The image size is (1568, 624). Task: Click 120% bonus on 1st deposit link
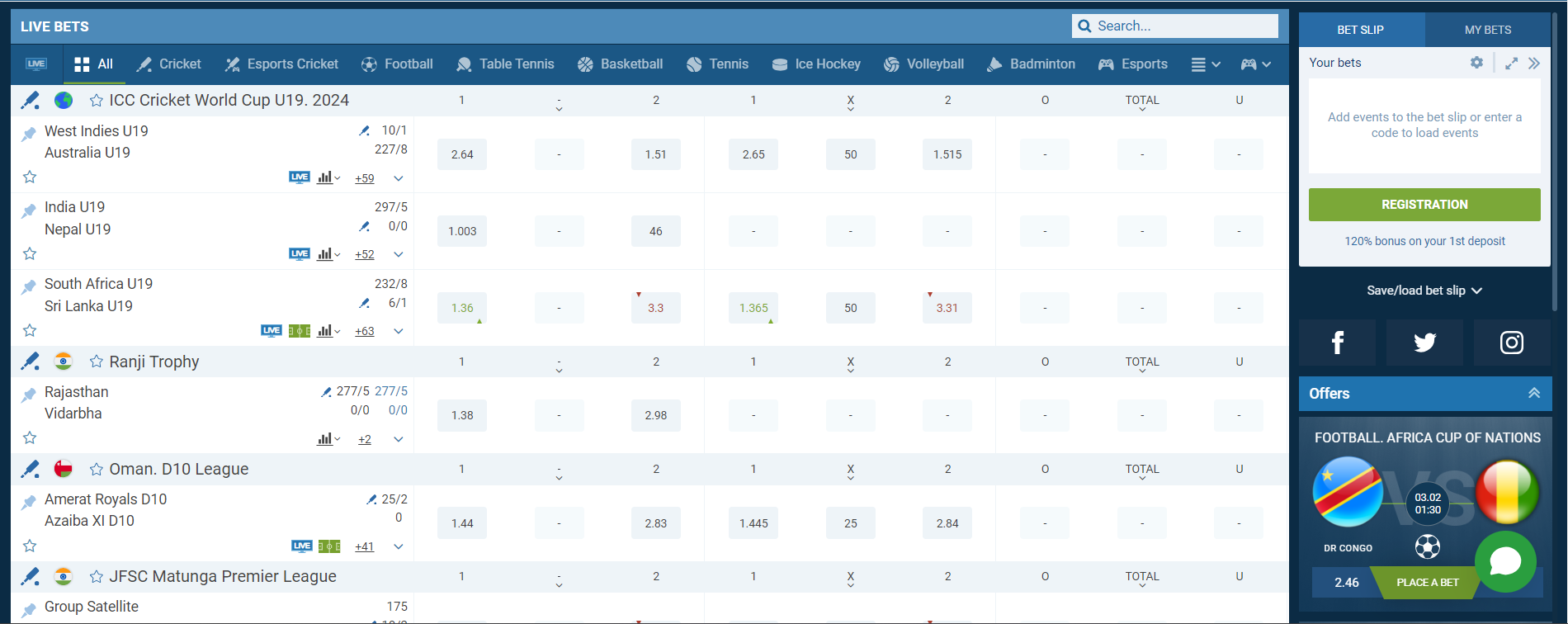pos(1424,241)
